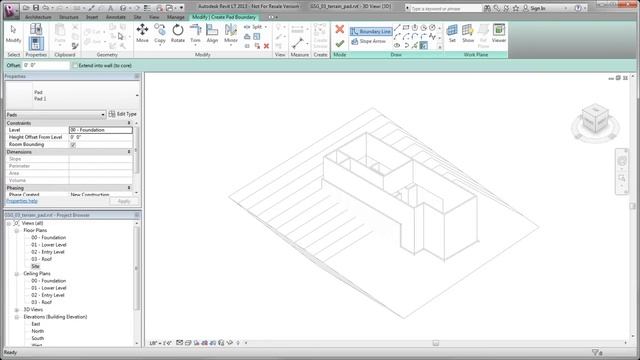Open the work plane Viewer
This screenshot has width=640, height=360.
(499, 33)
